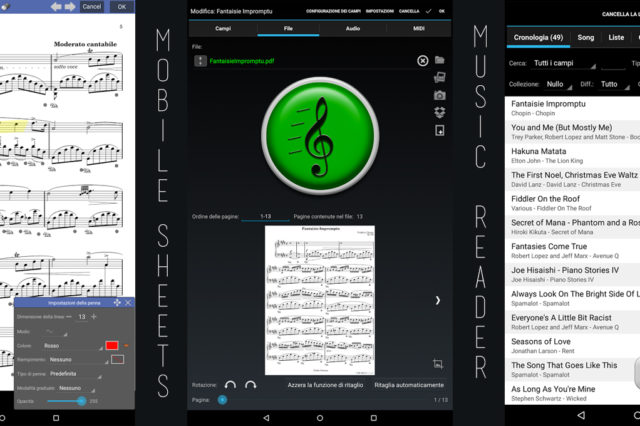The height and width of the screenshot is (426, 640).
Task: Open the song As Long As You're Mine
Action: (572, 393)
